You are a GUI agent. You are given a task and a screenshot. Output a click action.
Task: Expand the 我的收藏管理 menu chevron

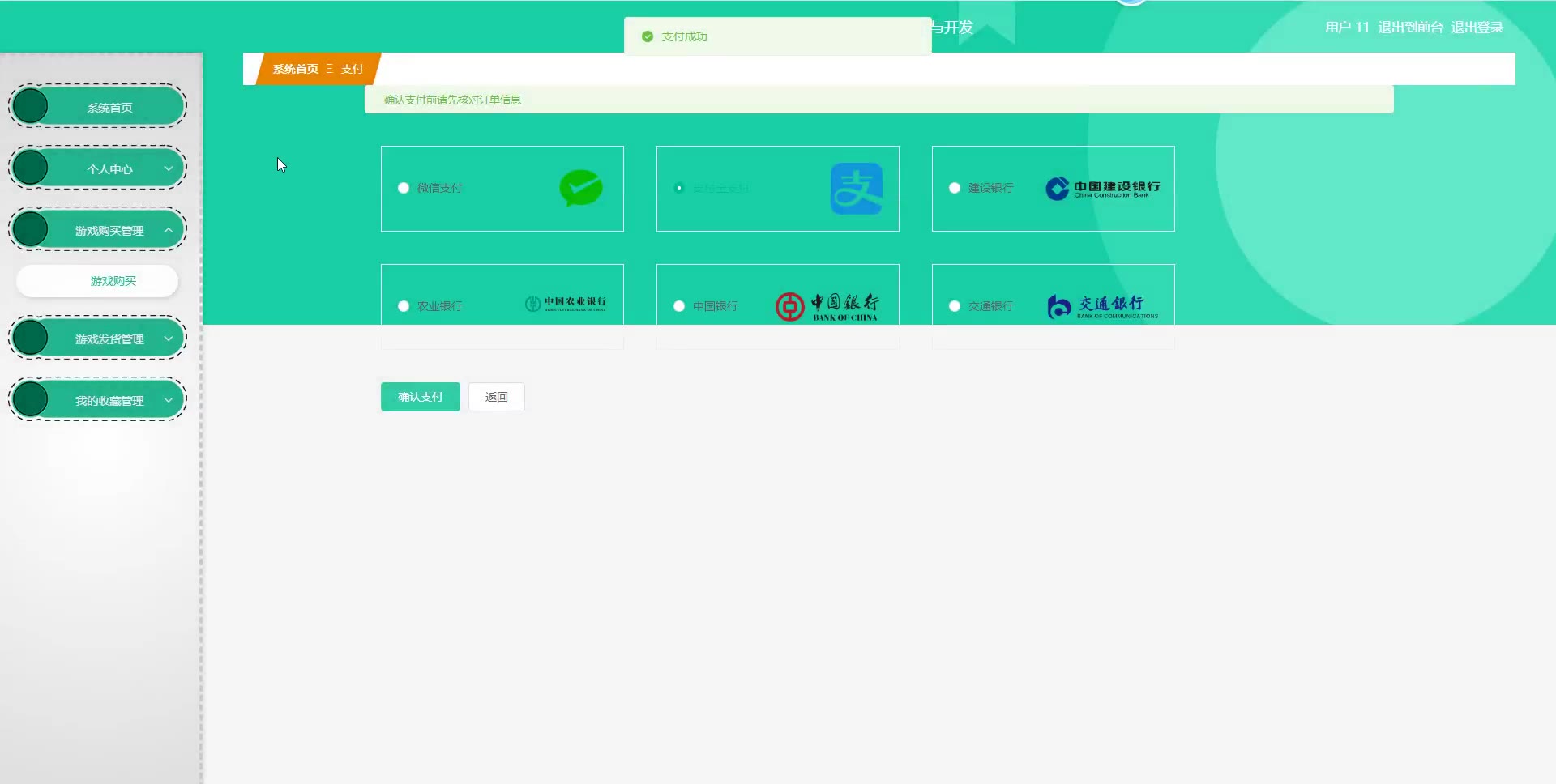coord(169,400)
